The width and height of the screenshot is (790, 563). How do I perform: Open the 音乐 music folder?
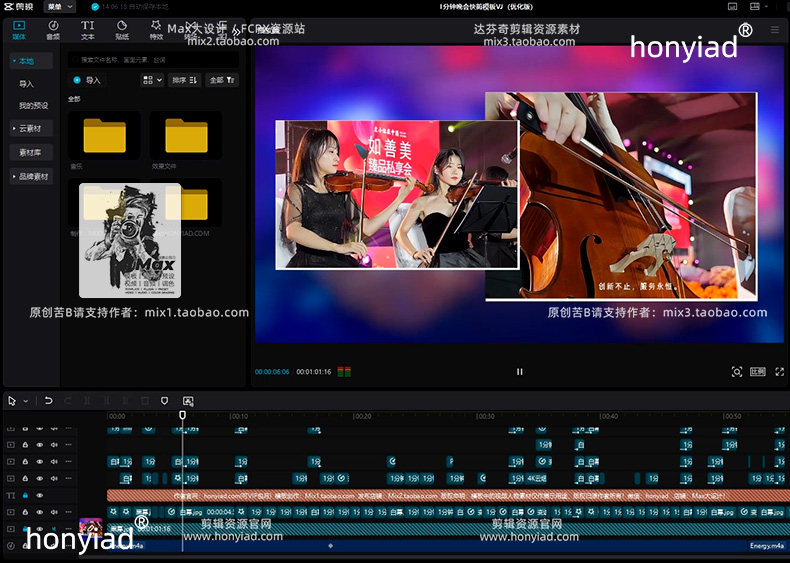pos(104,136)
